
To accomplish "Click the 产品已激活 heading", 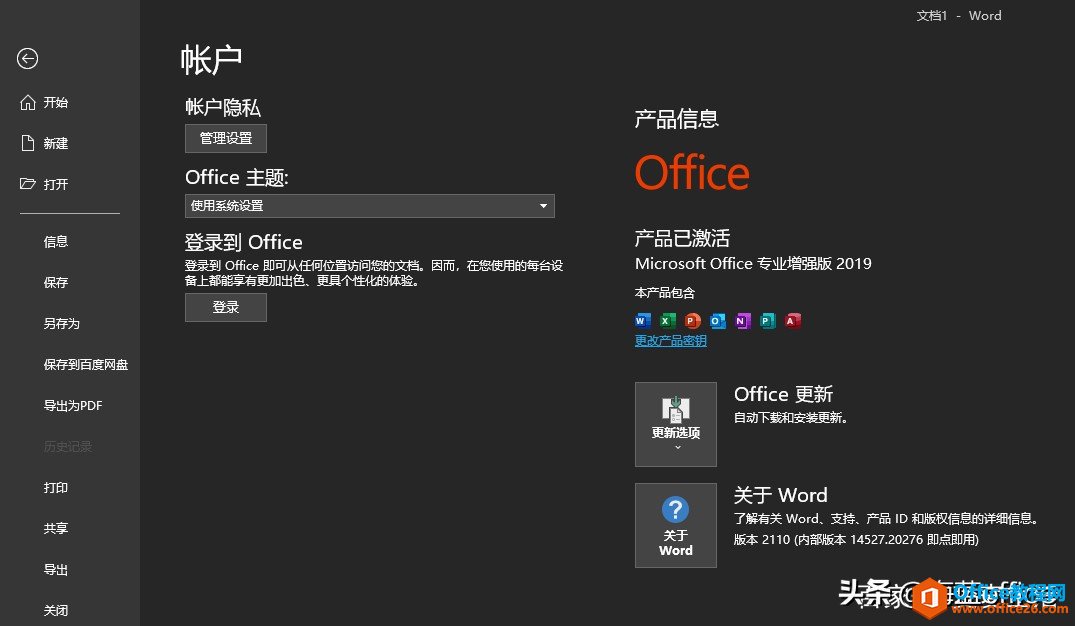I will [682, 238].
